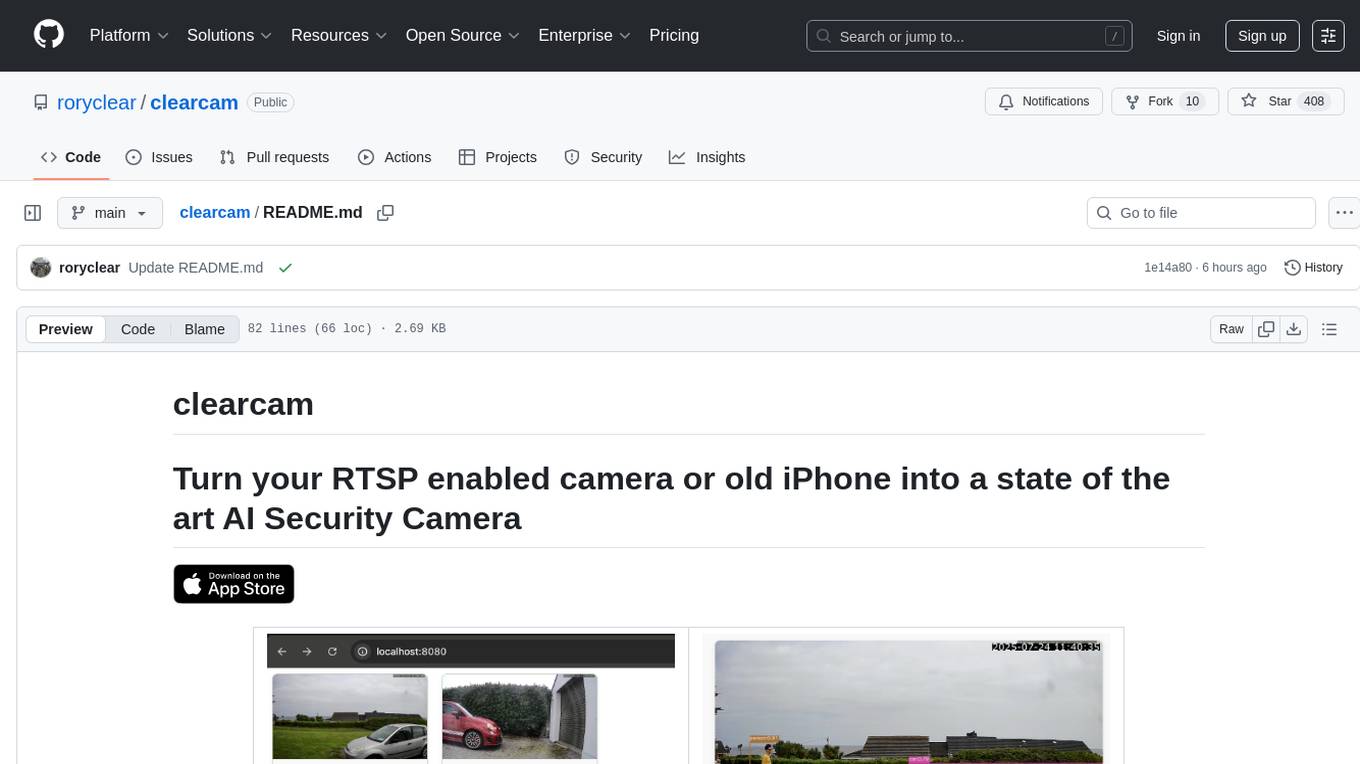The height and width of the screenshot is (764, 1360).
Task: Open the Pull requests tab
Action: pyautogui.click(x=274, y=157)
